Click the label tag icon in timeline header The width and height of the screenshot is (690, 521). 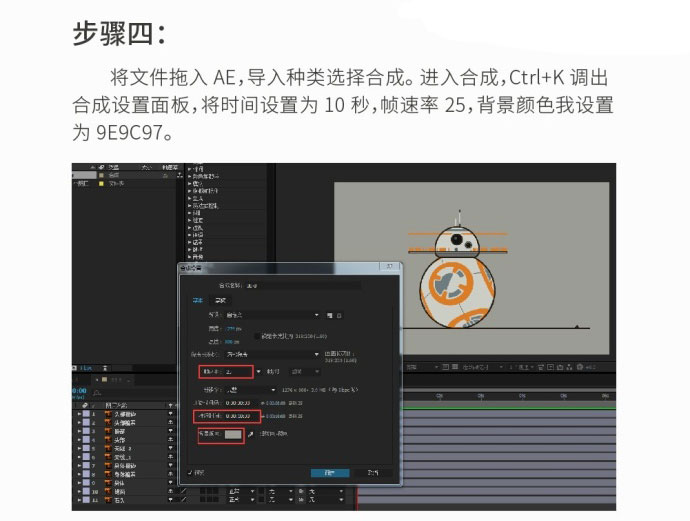pyautogui.click(x=84, y=405)
